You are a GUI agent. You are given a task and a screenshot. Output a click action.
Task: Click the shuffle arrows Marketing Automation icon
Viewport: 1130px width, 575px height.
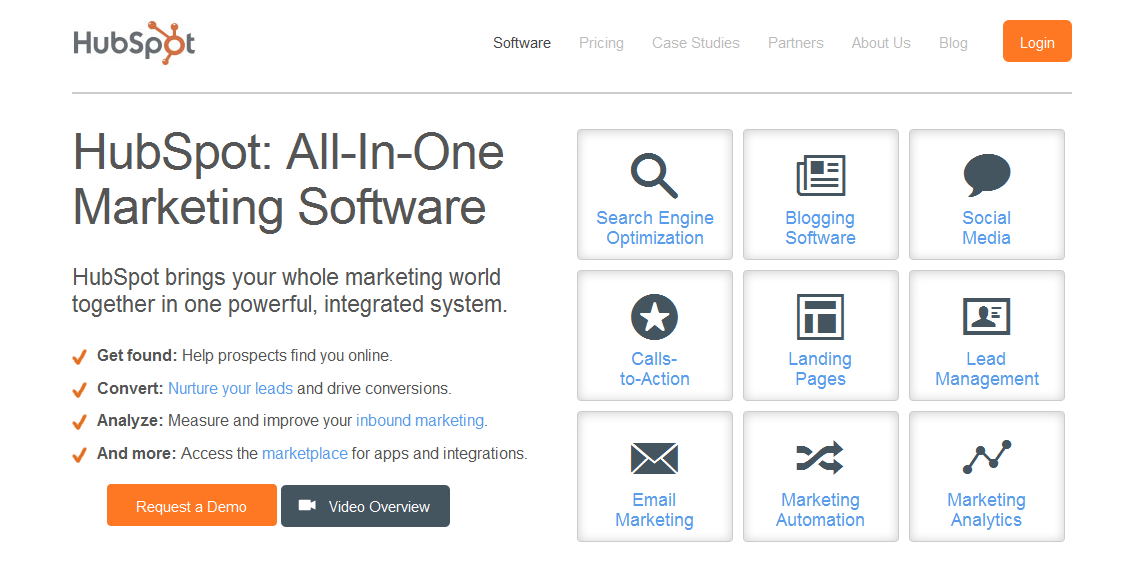820,458
